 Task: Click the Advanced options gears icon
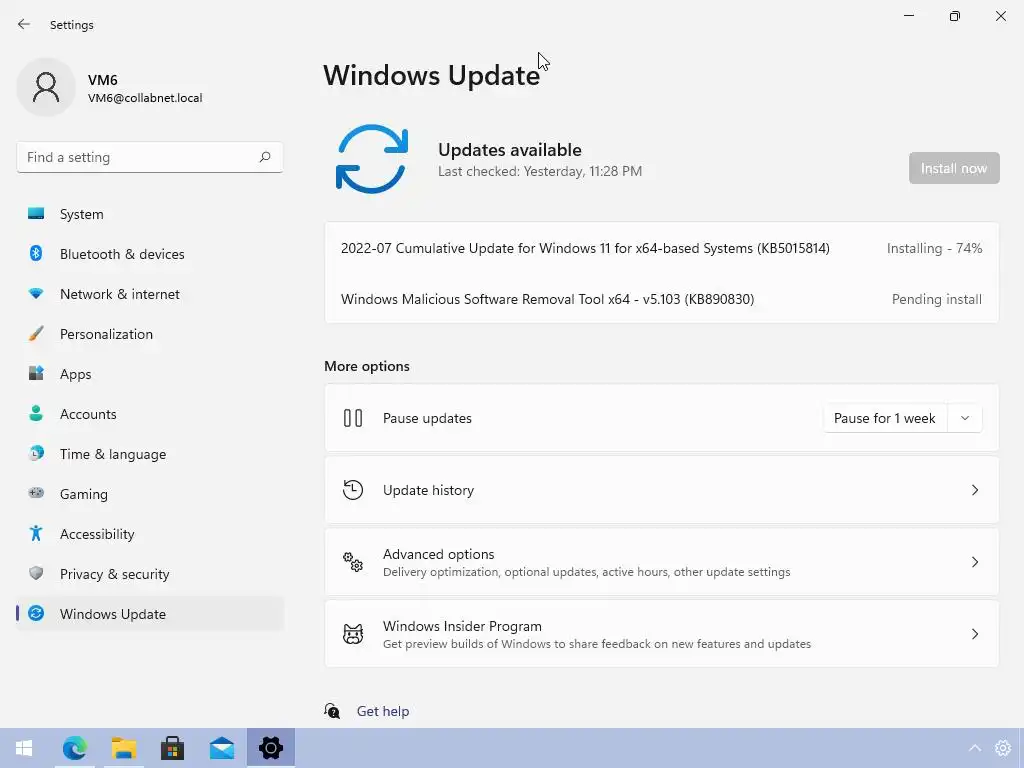353,562
